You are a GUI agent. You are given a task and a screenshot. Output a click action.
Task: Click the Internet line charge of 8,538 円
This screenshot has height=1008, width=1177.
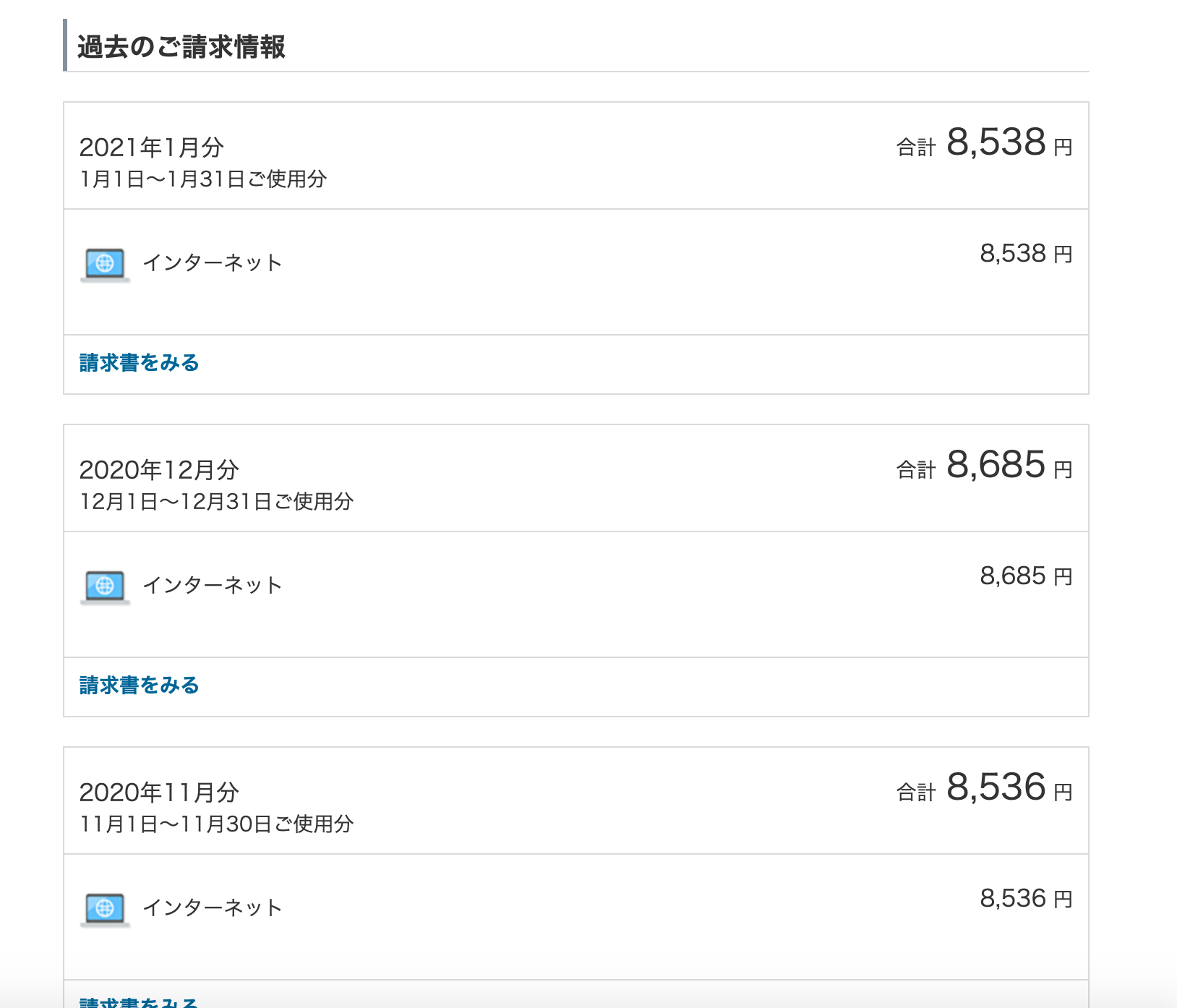click(x=1026, y=254)
